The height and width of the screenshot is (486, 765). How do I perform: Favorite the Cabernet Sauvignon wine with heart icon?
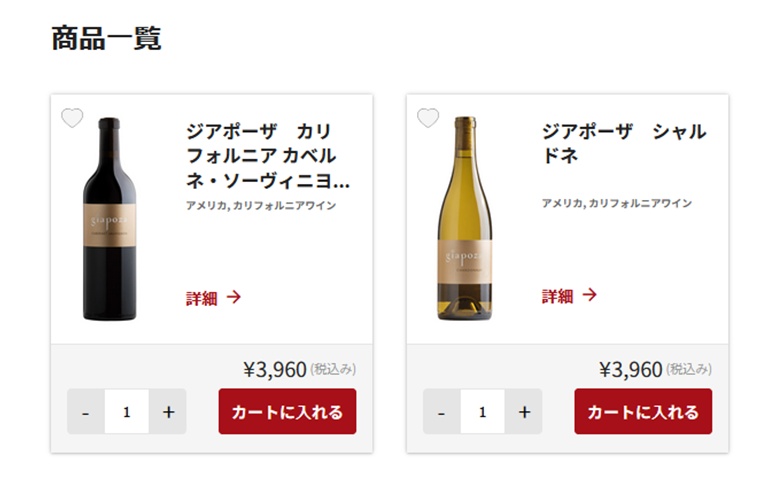point(72,118)
